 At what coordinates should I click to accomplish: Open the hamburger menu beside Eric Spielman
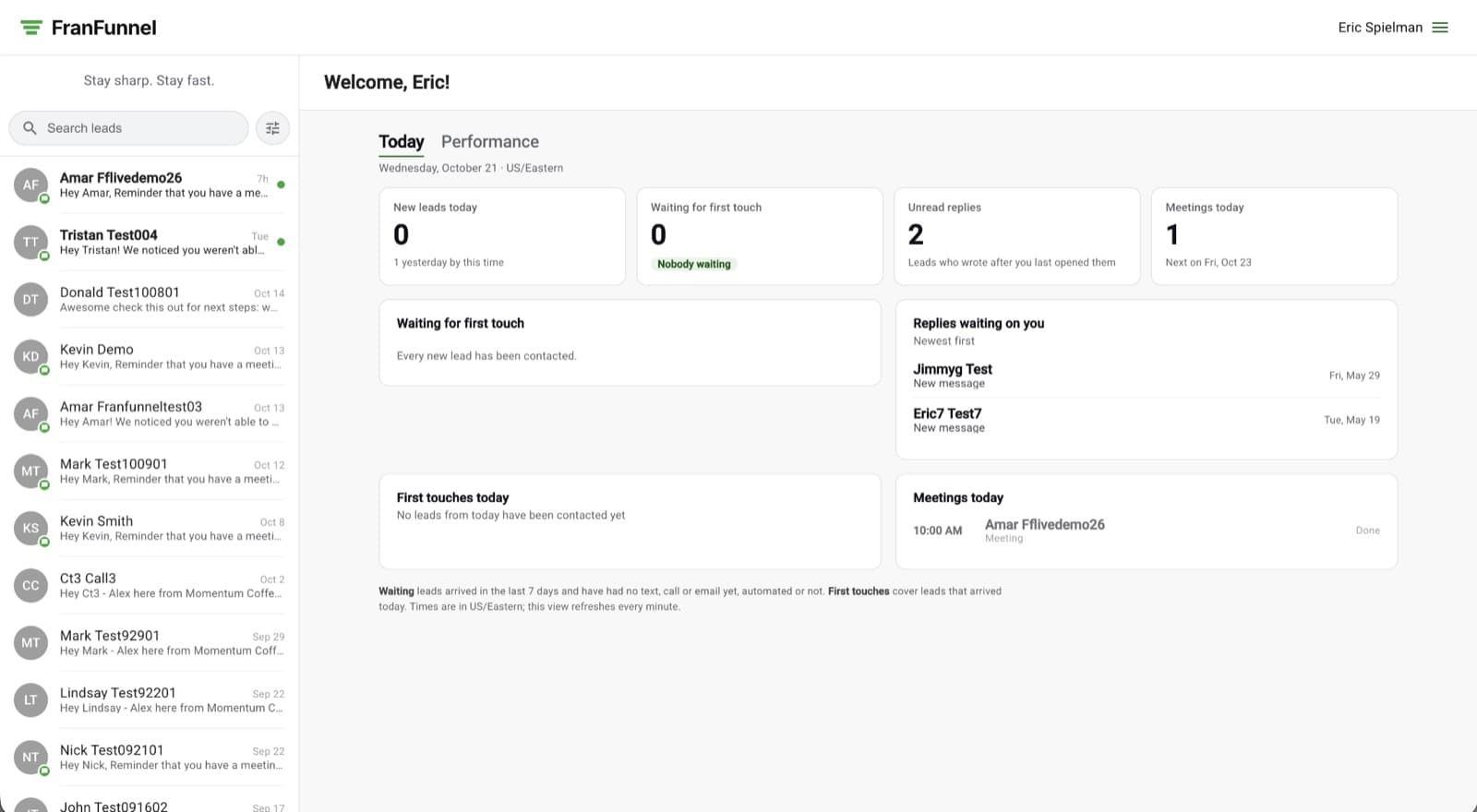pos(1440,28)
